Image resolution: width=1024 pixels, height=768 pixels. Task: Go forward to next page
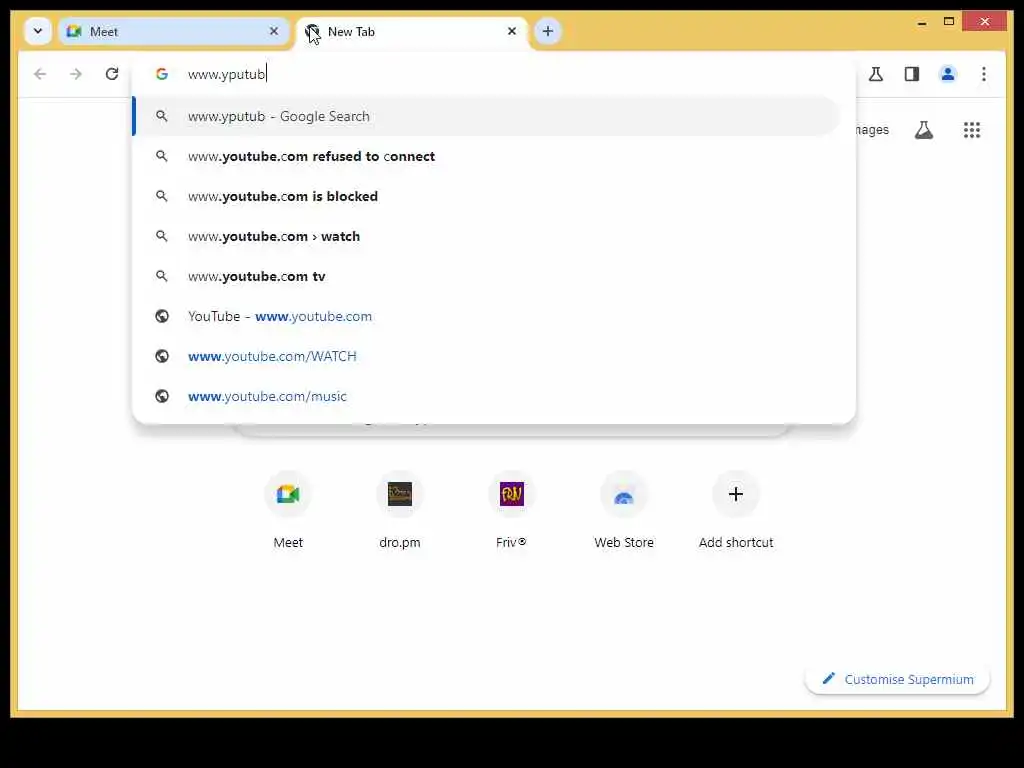[x=76, y=74]
